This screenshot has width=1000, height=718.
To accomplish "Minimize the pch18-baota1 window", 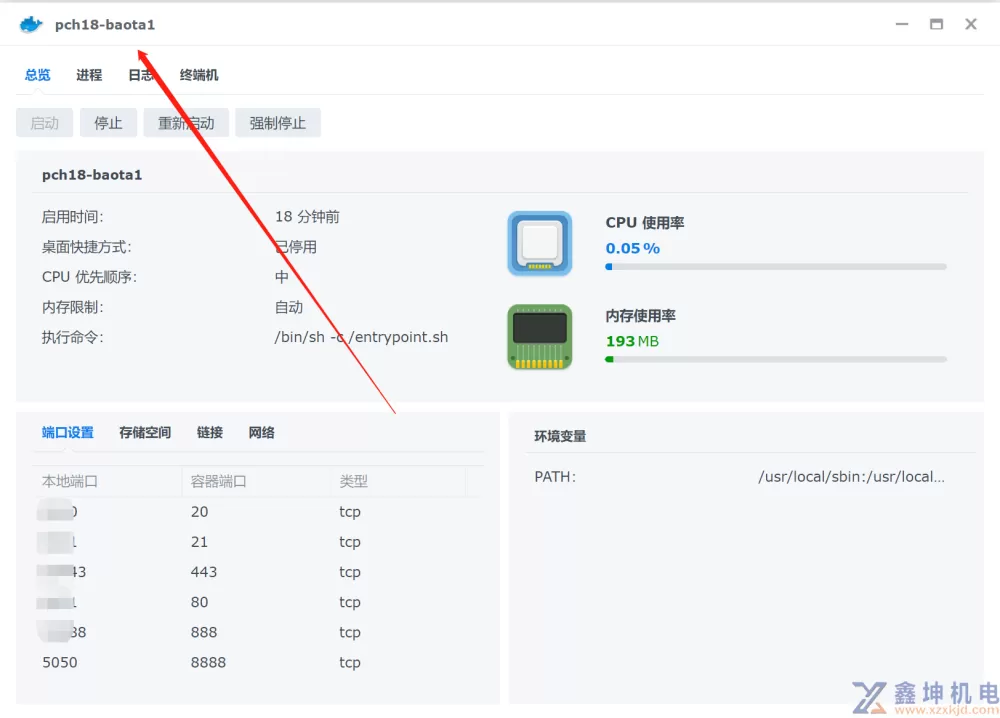I will (902, 24).
